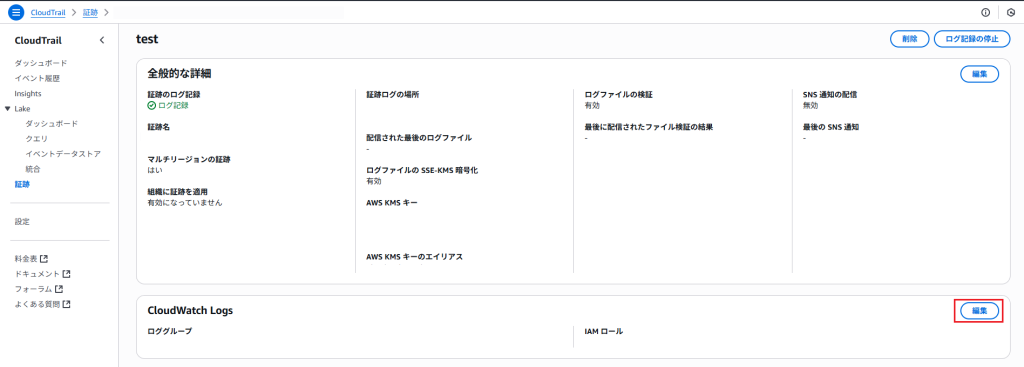Collapse CloudTrail sidebar with chevron arrow
This screenshot has height=367, width=1024.
(x=102, y=40)
